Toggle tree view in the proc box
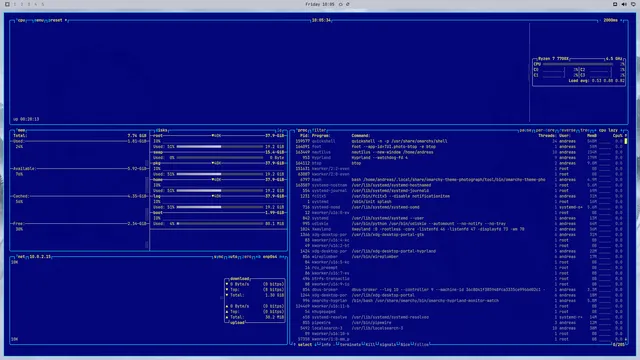The image size is (640, 360). tap(584, 130)
